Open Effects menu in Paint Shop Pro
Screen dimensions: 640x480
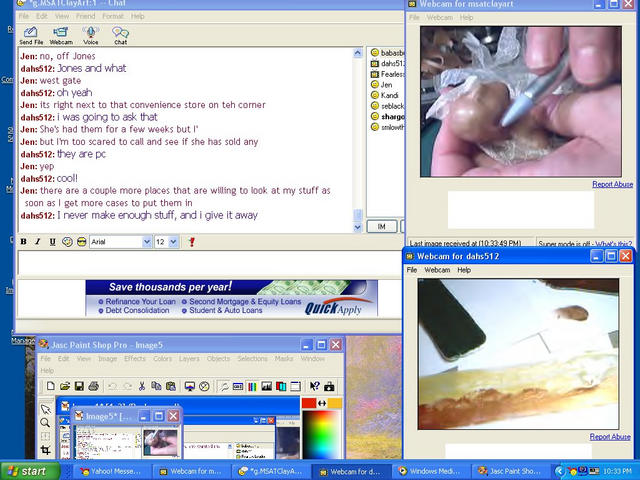pos(135,358)
